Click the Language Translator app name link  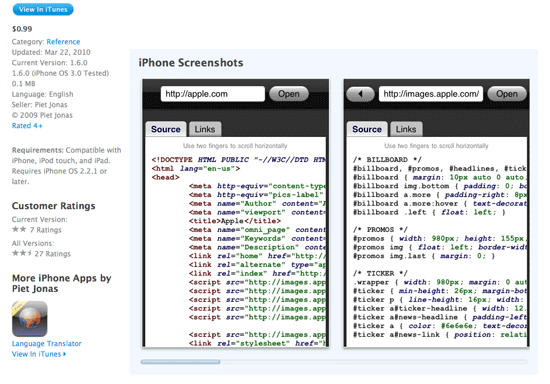(x=46, y=344)
